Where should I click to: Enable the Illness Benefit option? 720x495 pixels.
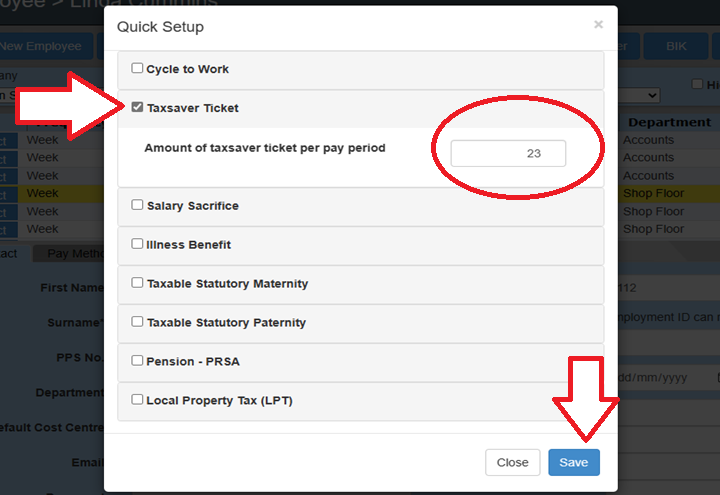(x=138, y=244)
